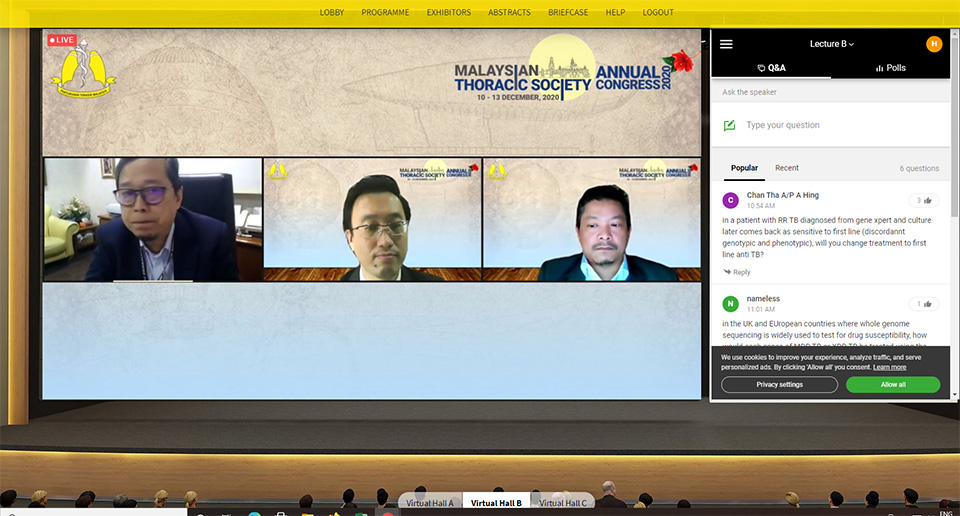Viewport: 960px width, 516px height.
Task: Switch to the Q&A tab
Action: coord(771,68)
